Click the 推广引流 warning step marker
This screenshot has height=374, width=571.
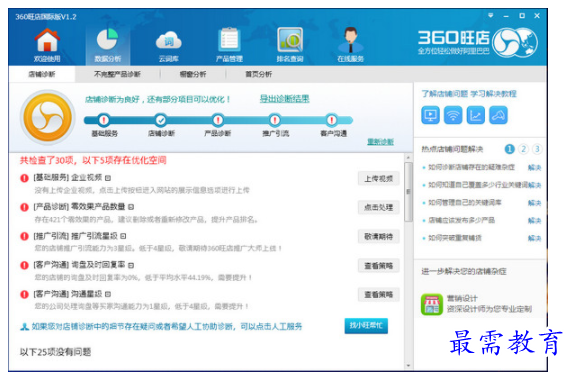[x=275, y=120]
